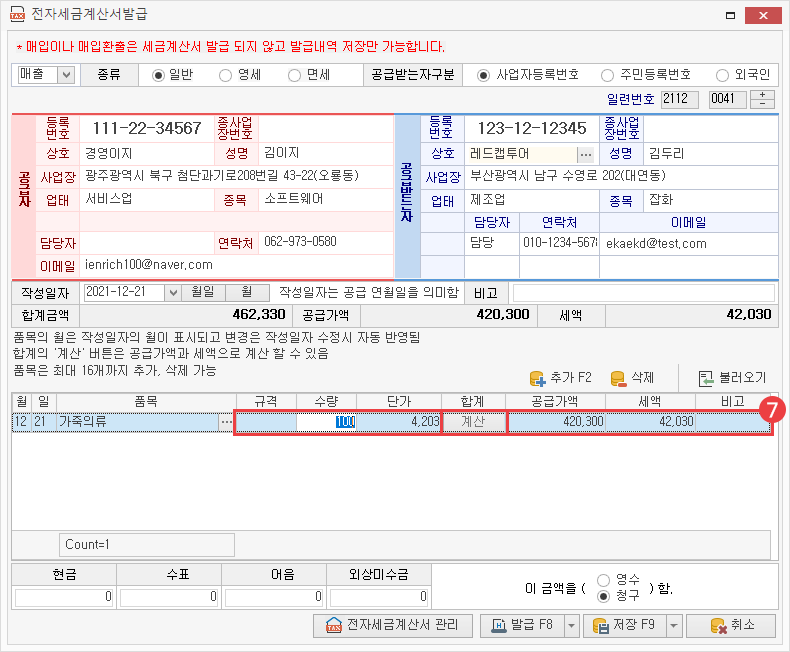
Task: Select 주민등록번호 radio option
Action: 607,76
